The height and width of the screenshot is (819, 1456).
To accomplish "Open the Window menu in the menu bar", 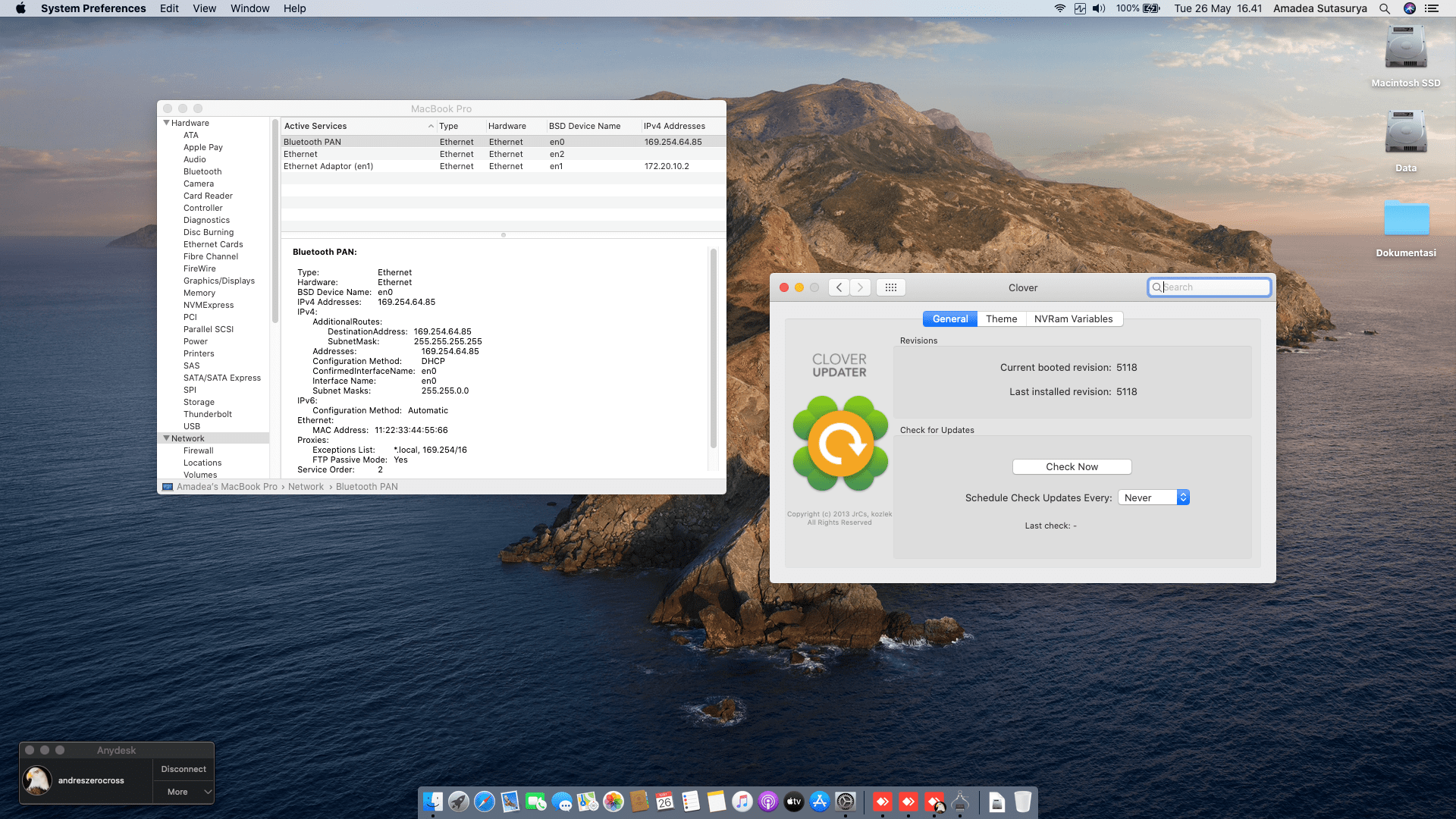I will point(249,8).
